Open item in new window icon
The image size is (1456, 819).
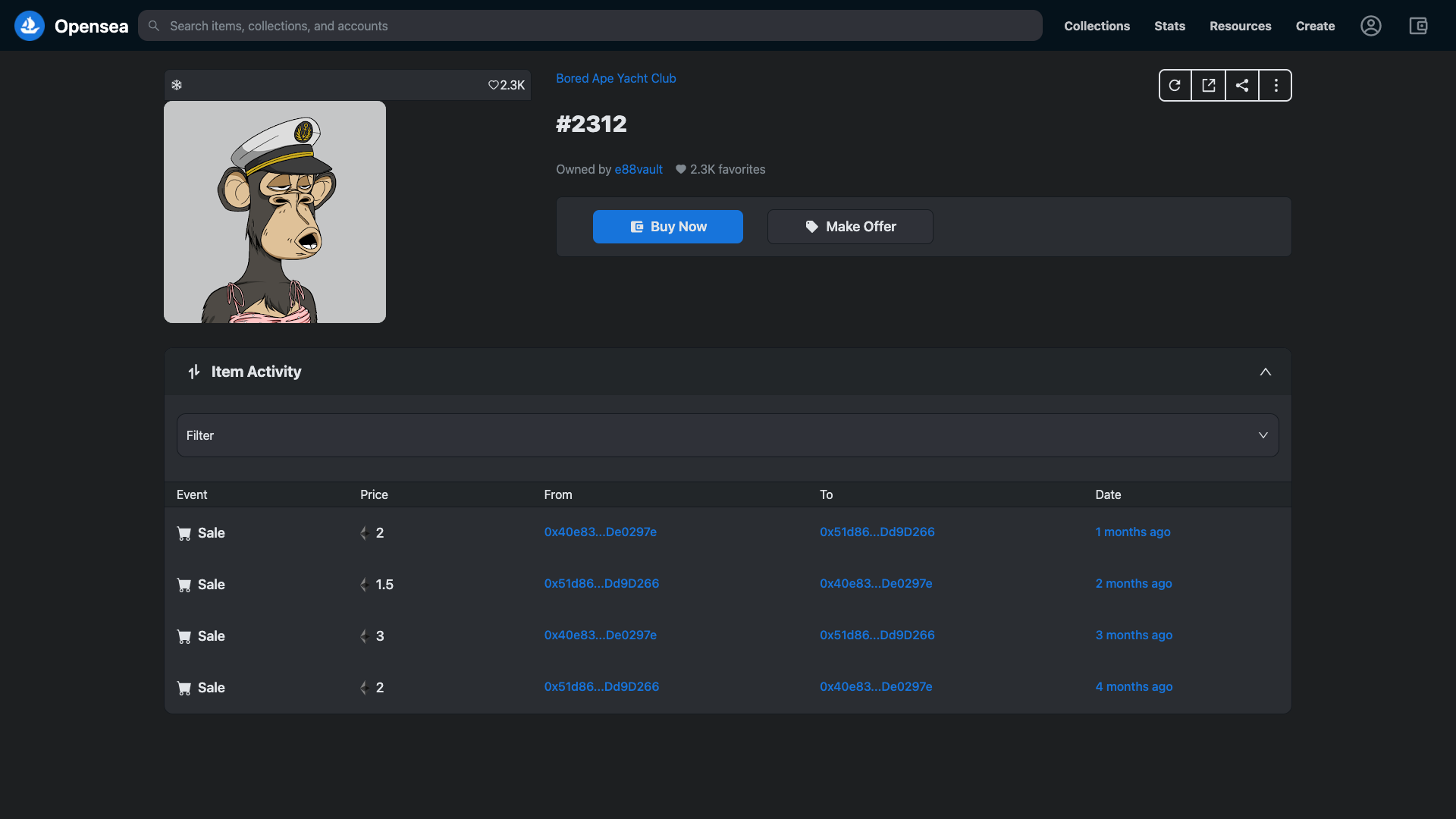(x=1209, y=86)
